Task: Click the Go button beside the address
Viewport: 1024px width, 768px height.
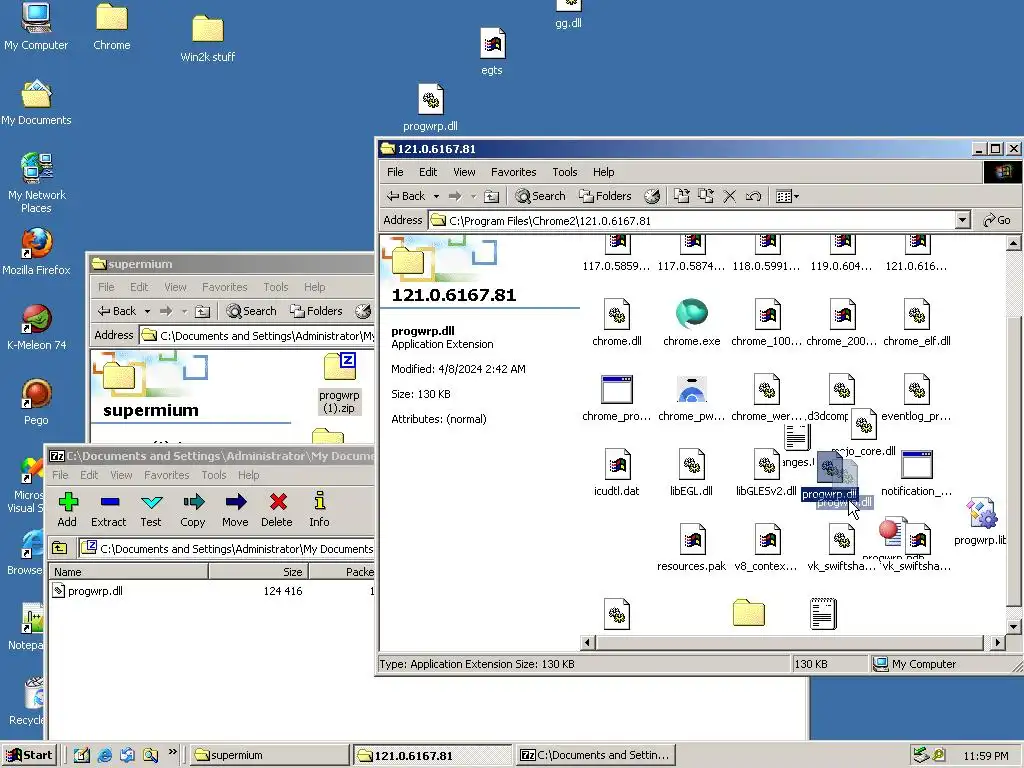Action: pyautogui.click(x=997, y=220)
